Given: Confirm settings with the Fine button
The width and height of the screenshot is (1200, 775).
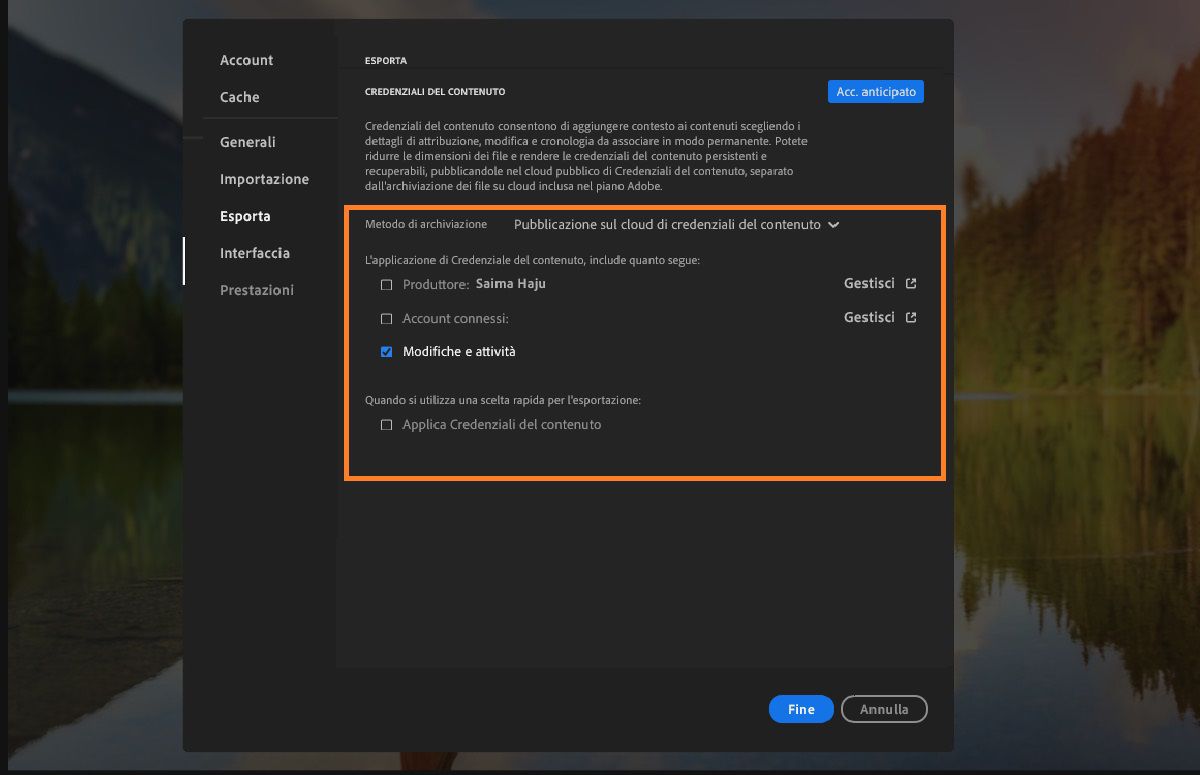Looking at the screenshot, I should 800,709.
